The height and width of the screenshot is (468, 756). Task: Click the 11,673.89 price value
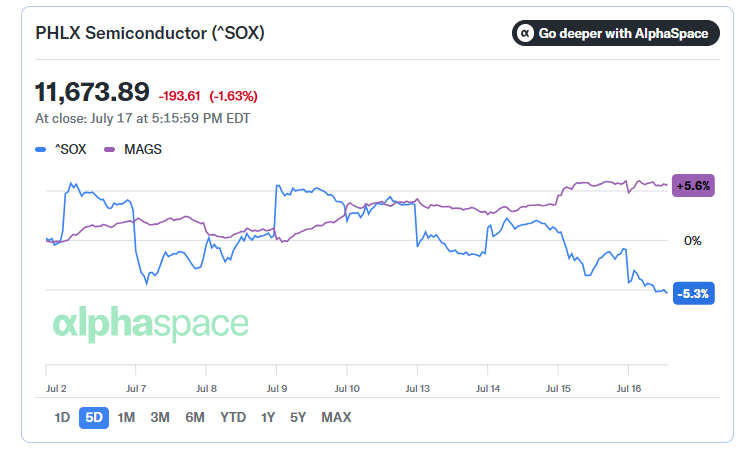93,92
